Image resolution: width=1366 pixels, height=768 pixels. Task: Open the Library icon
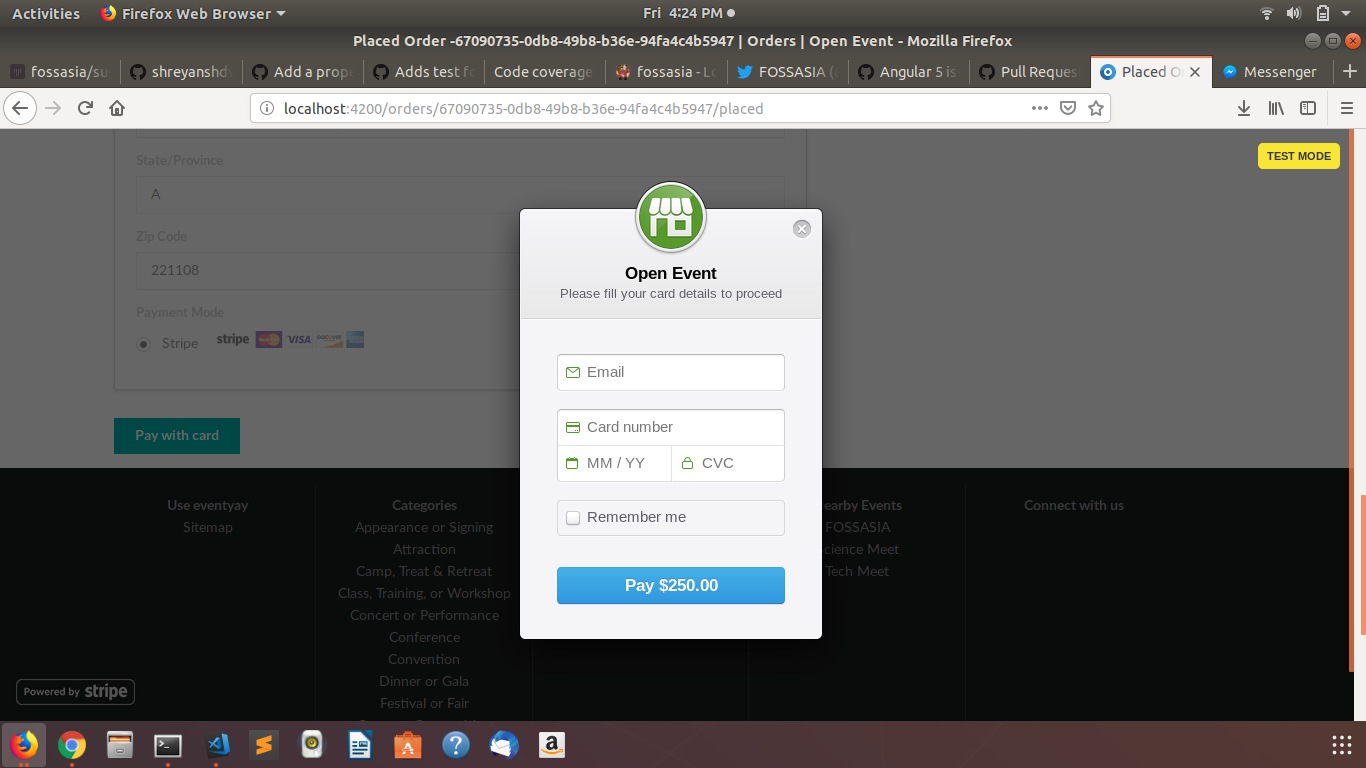coord(1276,108)
